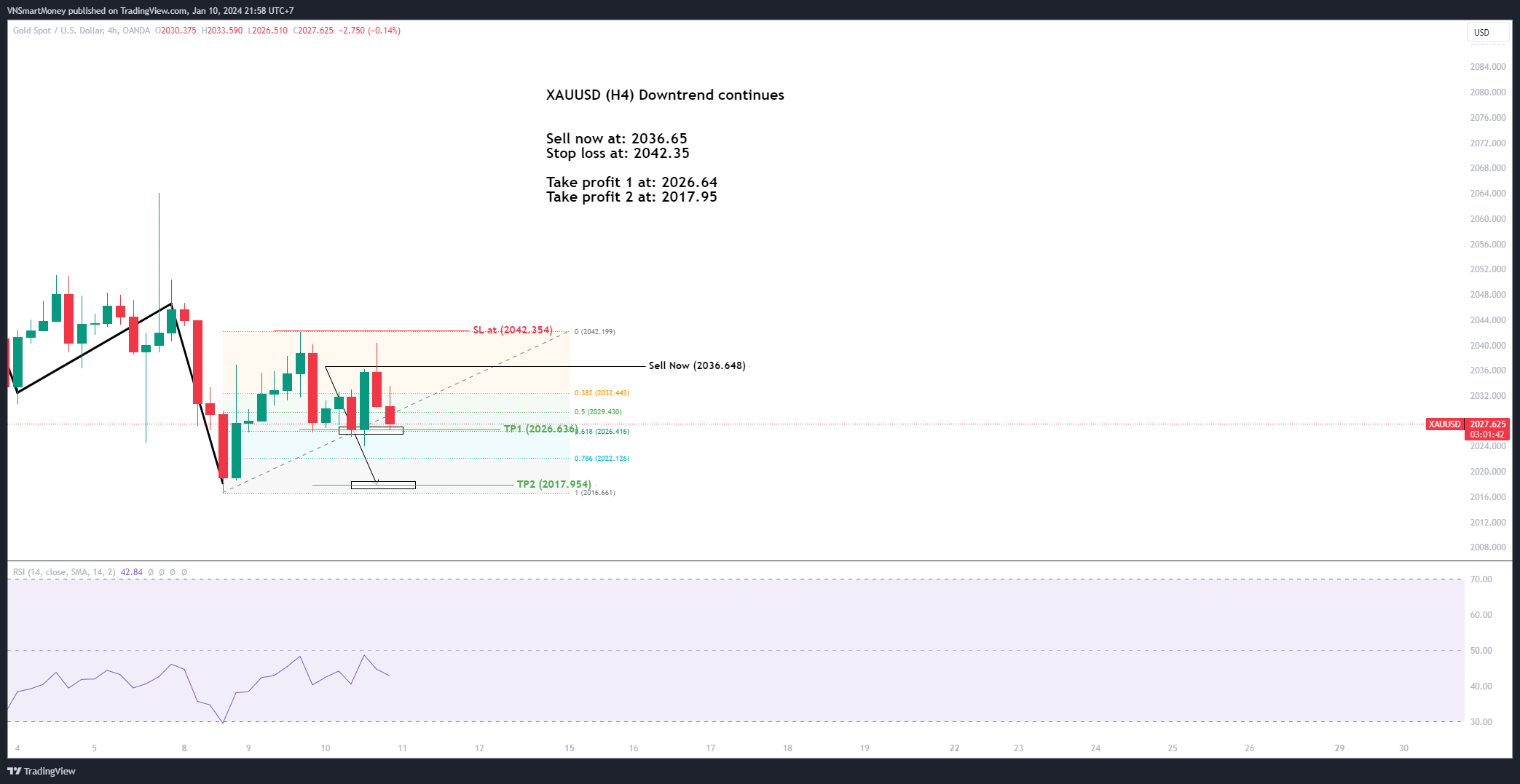Click the RSI (14, close, SMA, 14, 2) indicator label
1520x784 pixels.
click(x=64, y=572)
